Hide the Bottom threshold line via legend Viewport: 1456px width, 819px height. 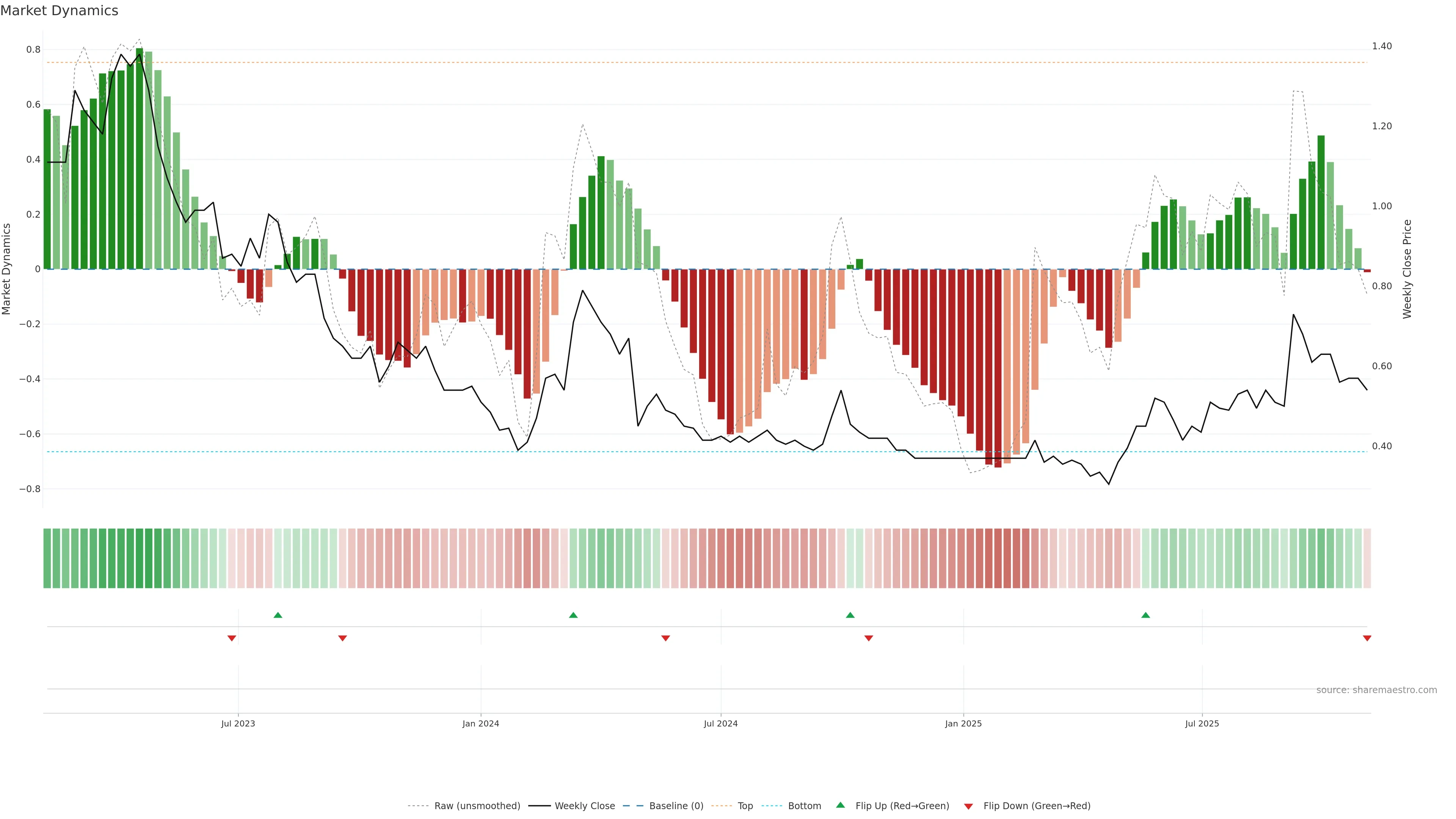(x=804, y=806)
